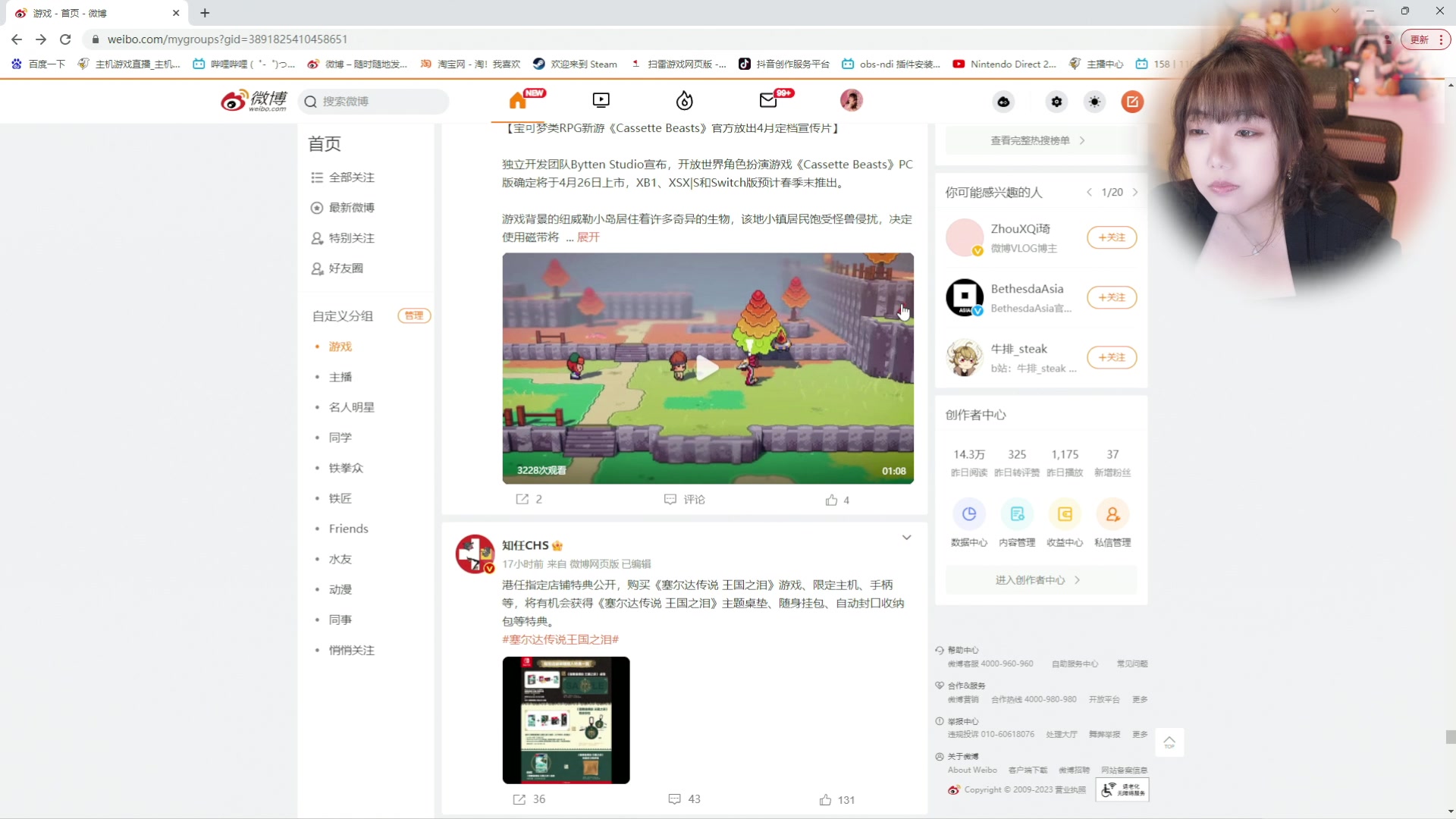
Task: Select the 主播 group
Action: (x=340, y=377)
